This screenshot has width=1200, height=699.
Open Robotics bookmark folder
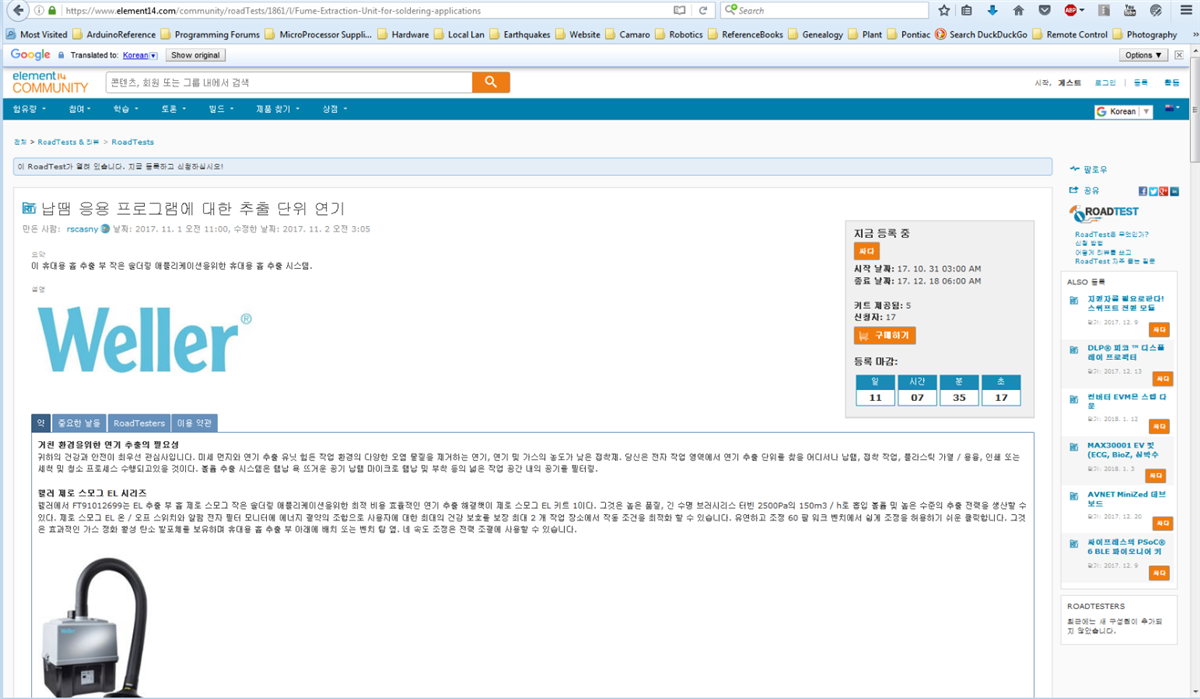(678, 34)
